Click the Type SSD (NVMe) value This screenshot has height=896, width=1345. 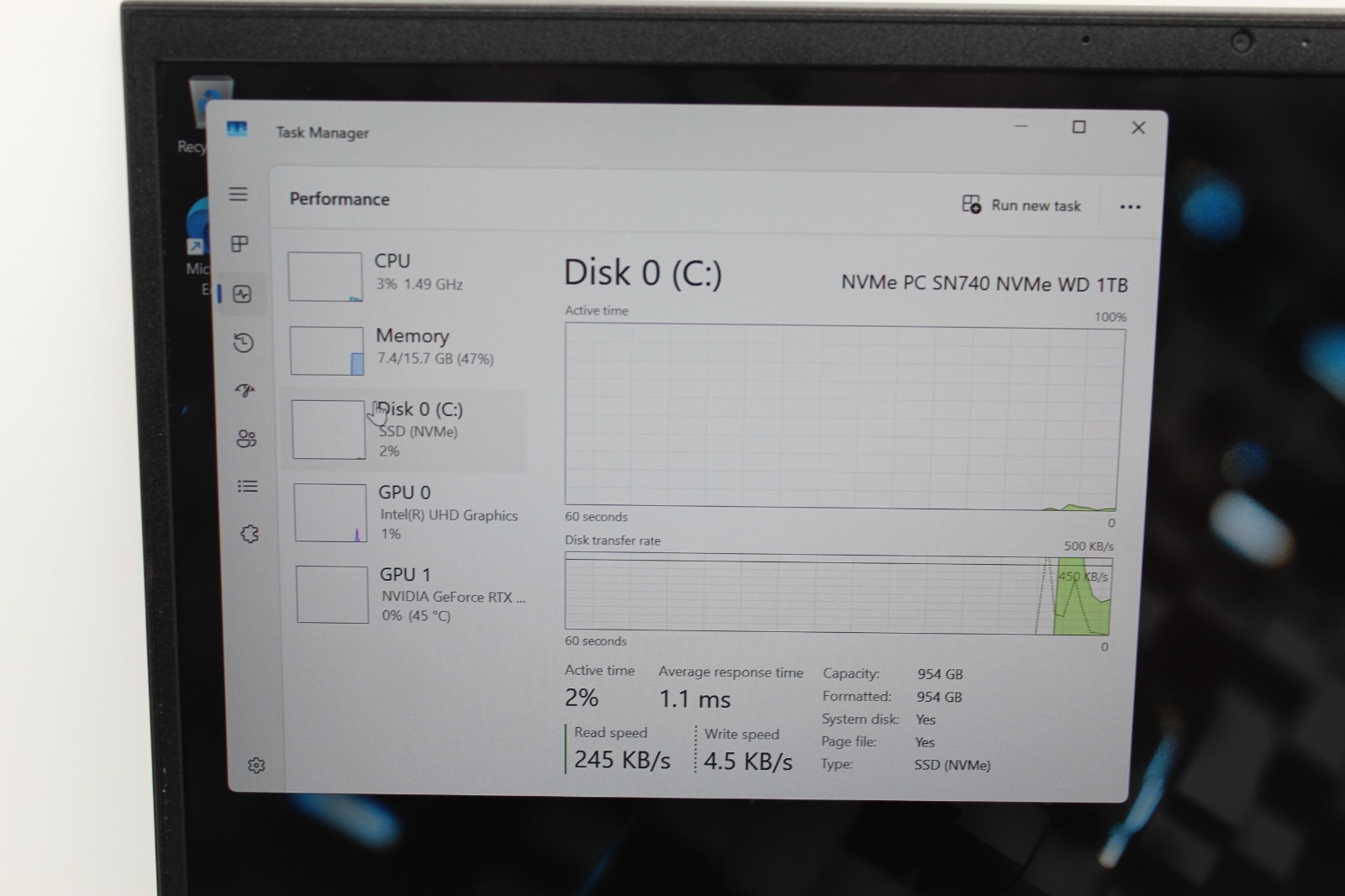click(952, 765)
